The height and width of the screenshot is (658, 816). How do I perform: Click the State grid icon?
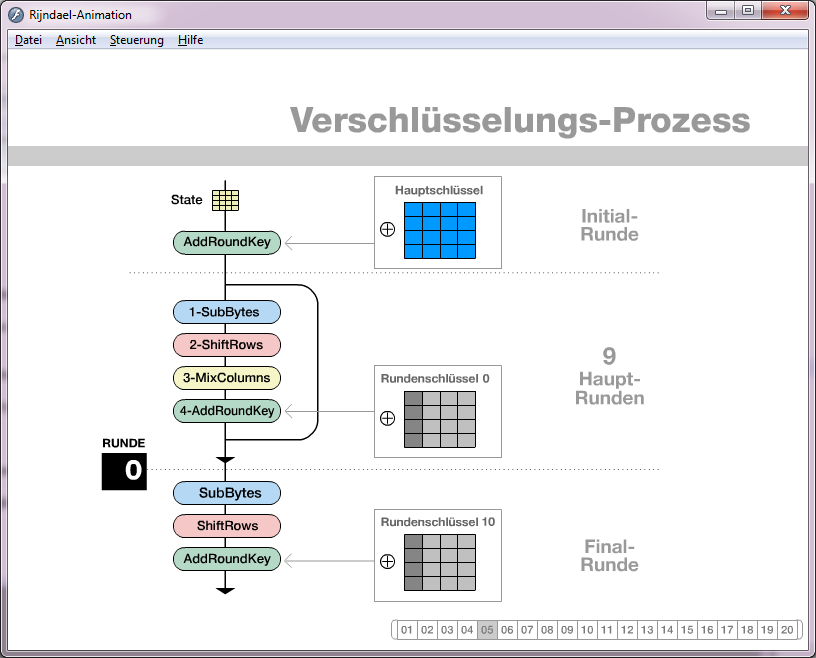(x=226, y=199)
